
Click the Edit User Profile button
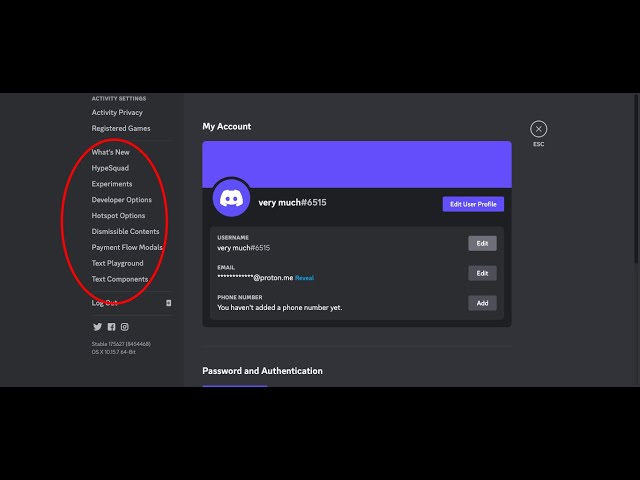(x=473, y=204)
